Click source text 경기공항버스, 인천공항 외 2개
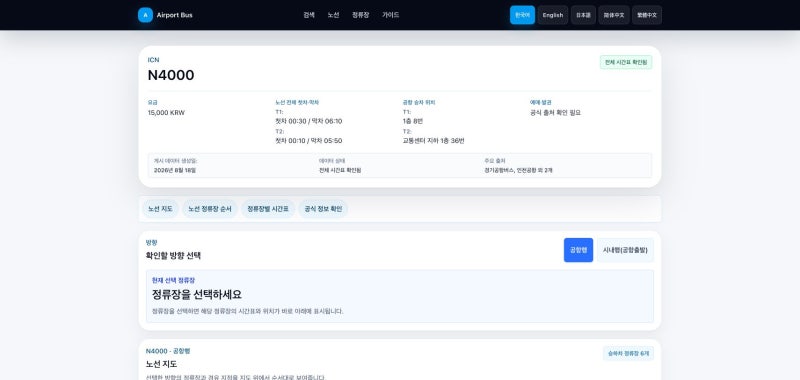800x380 pixels. point(518,170)
